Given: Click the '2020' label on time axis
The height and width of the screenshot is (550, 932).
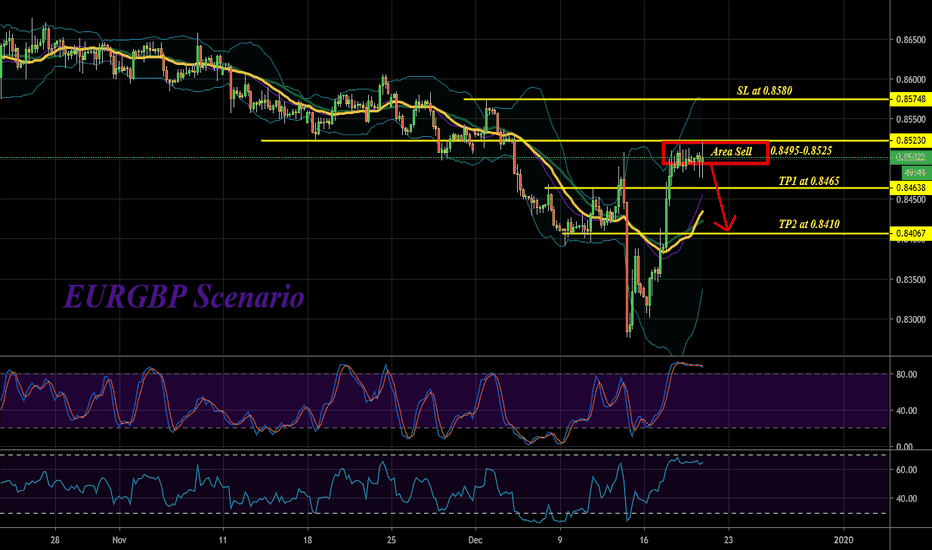Looking at the screenshot, I should tap(844, 536).
